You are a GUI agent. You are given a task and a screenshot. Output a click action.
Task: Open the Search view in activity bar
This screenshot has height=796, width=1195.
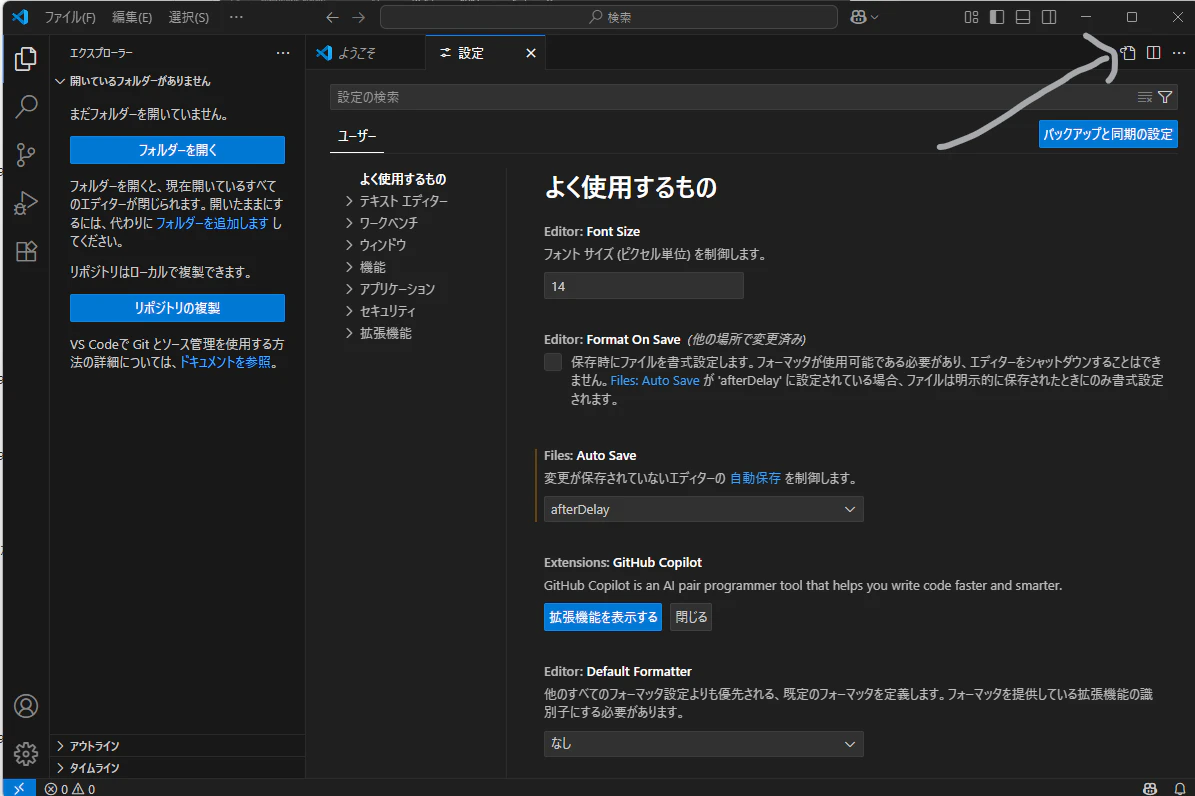pos(26,107)
